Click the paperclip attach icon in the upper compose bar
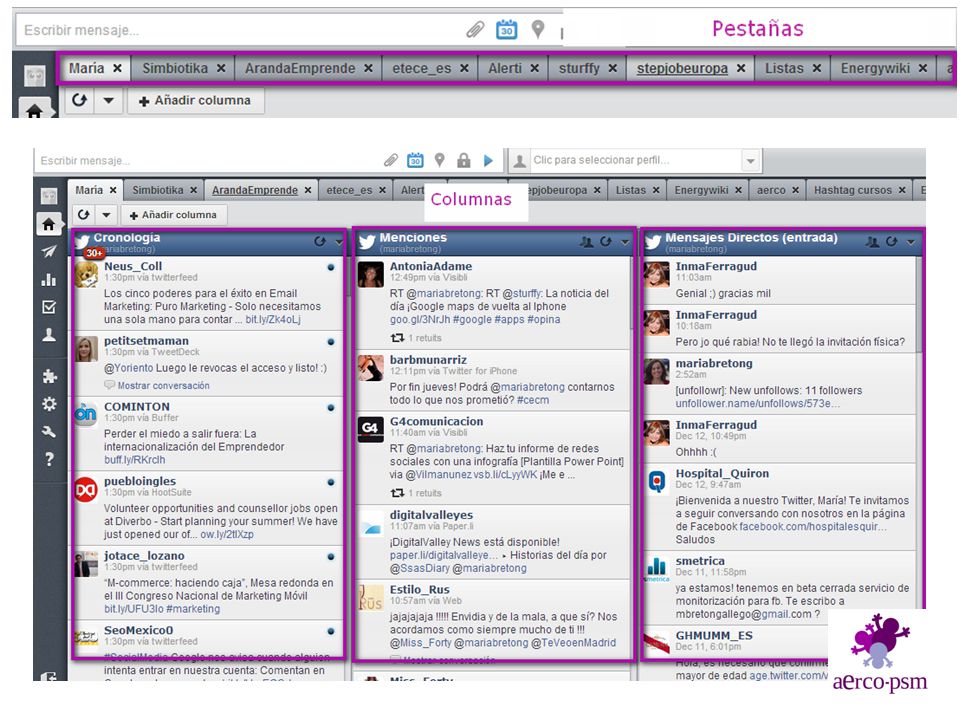Viewport: 960px width, 720px height. tap(475, 29)
